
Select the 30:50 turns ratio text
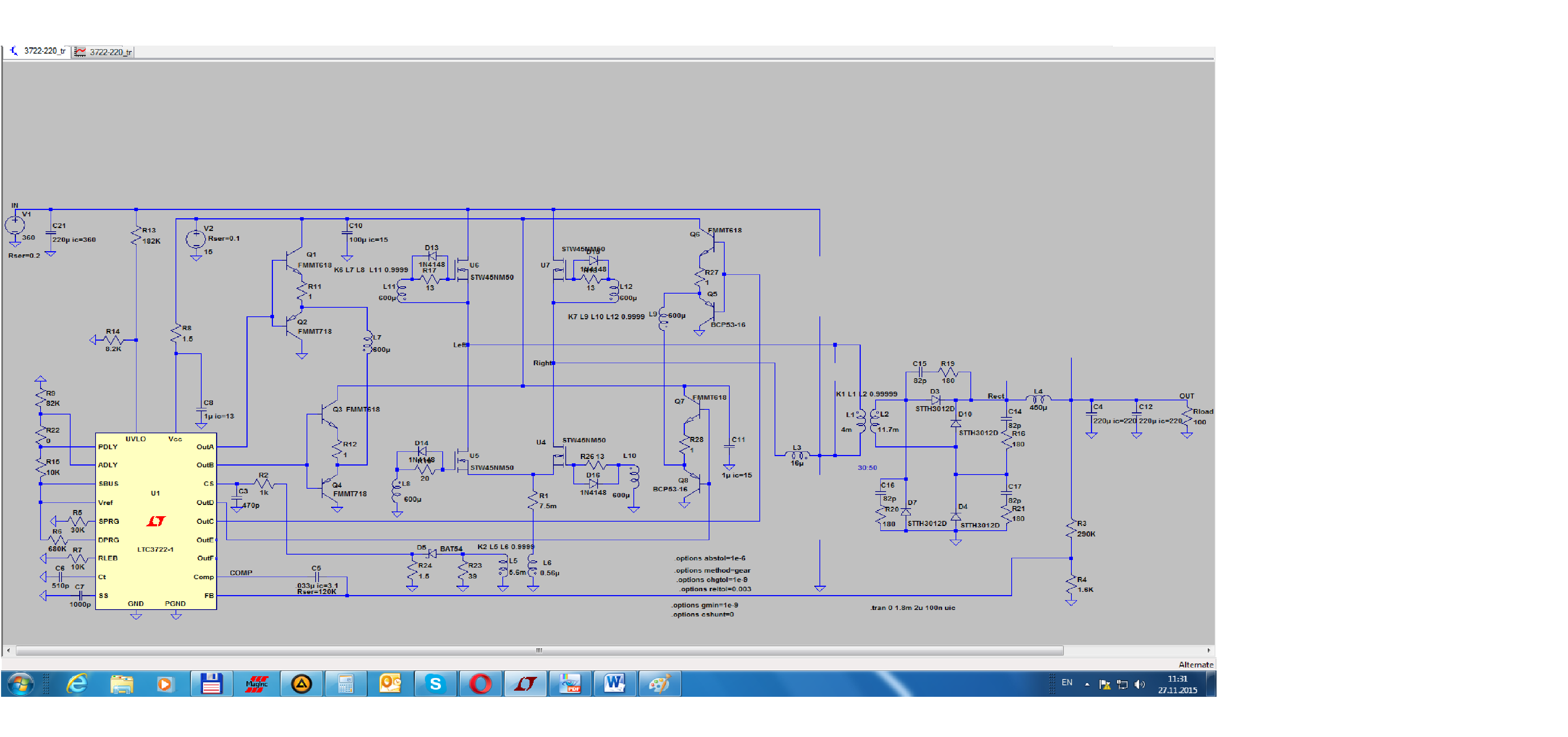(867, 467)
